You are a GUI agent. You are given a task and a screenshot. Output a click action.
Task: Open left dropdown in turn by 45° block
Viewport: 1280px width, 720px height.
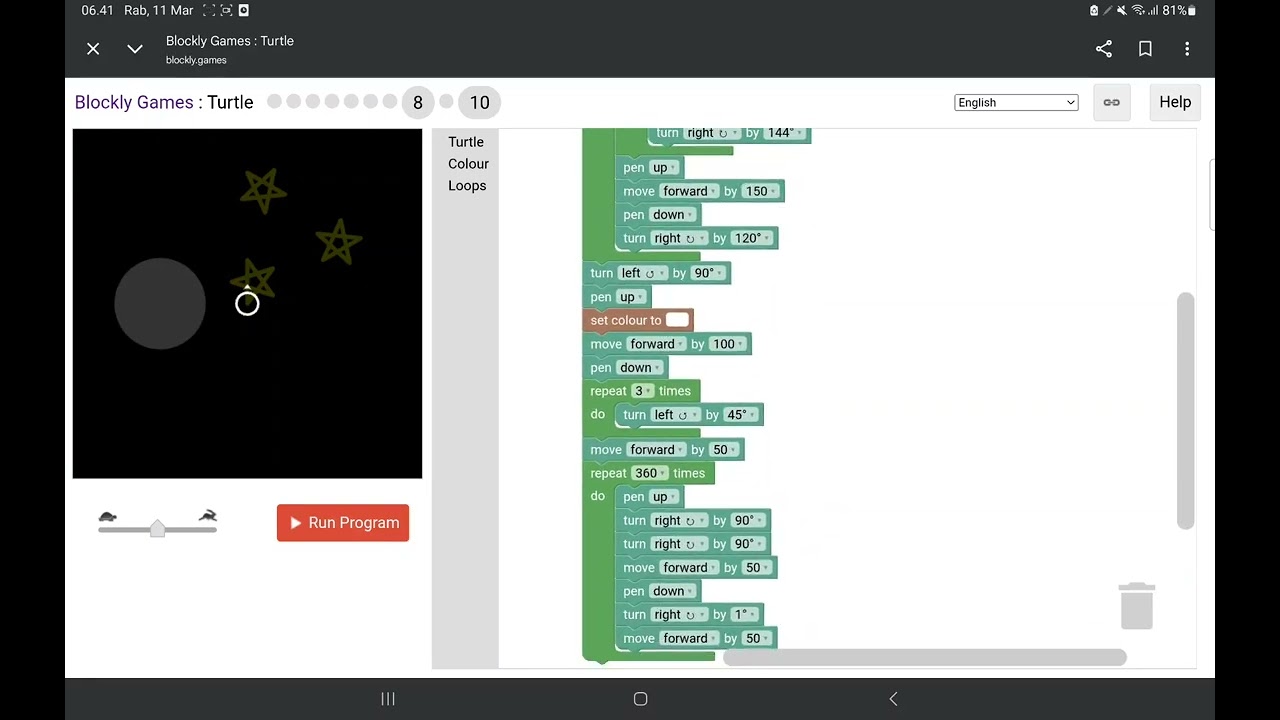click(676, 415)
